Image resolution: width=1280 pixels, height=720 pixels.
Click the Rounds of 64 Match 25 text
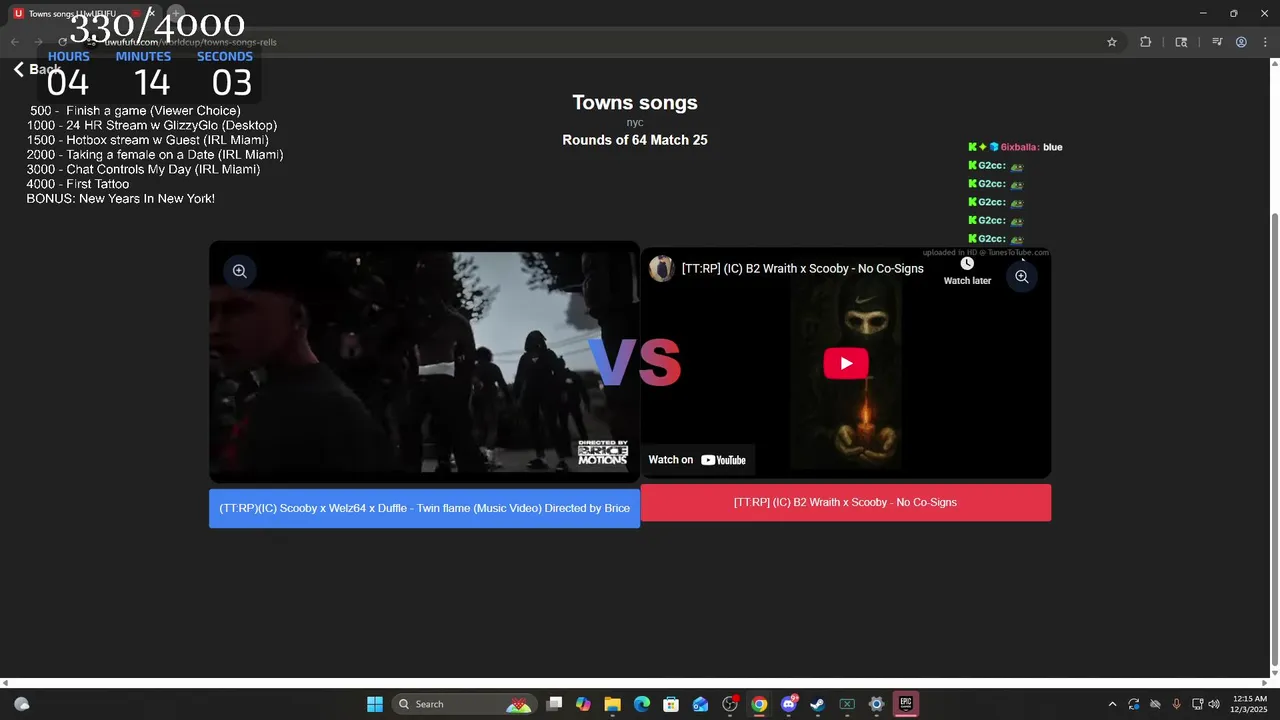635,140
